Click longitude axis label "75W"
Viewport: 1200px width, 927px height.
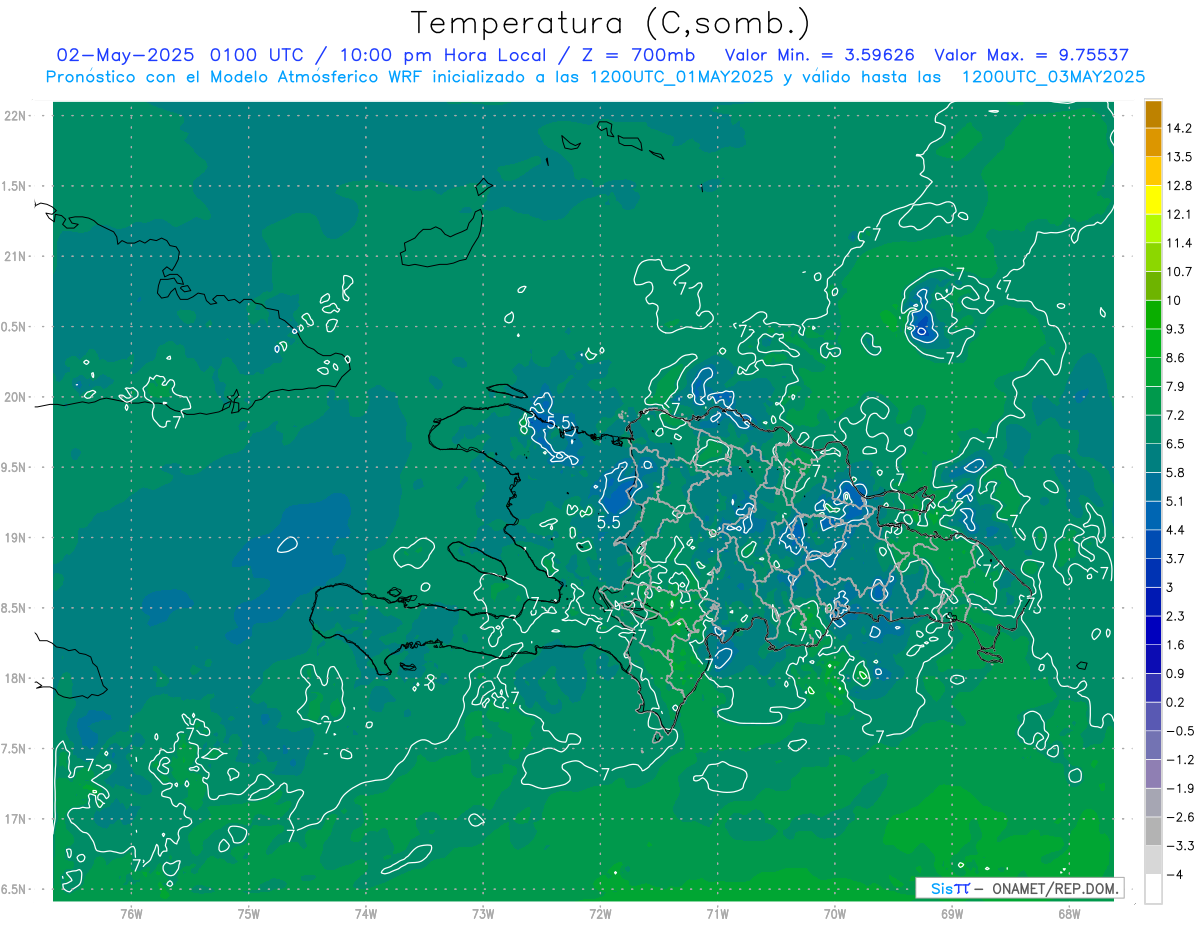[x=249, y=914]
